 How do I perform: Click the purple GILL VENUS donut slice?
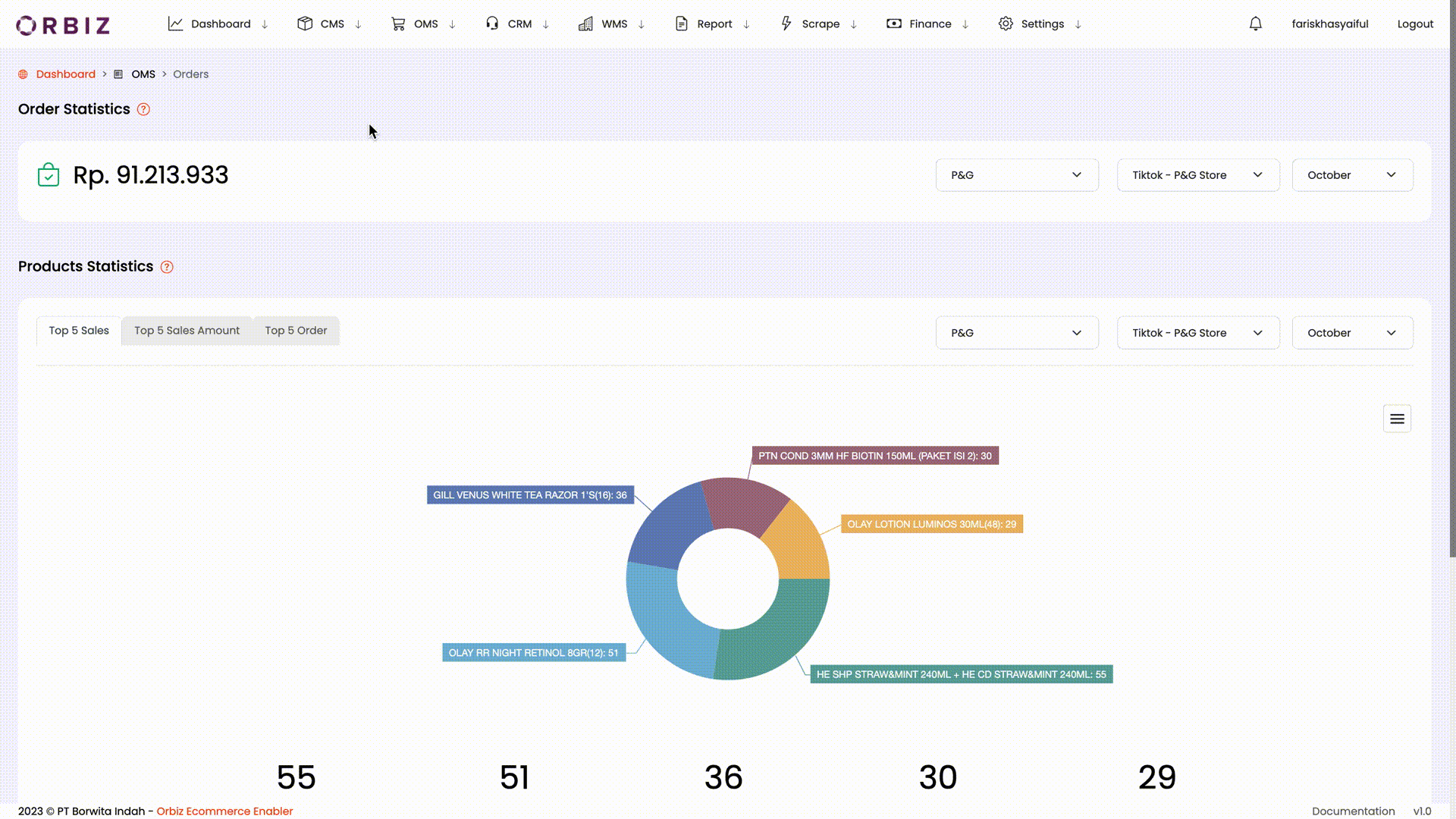(x=667, y=529)
